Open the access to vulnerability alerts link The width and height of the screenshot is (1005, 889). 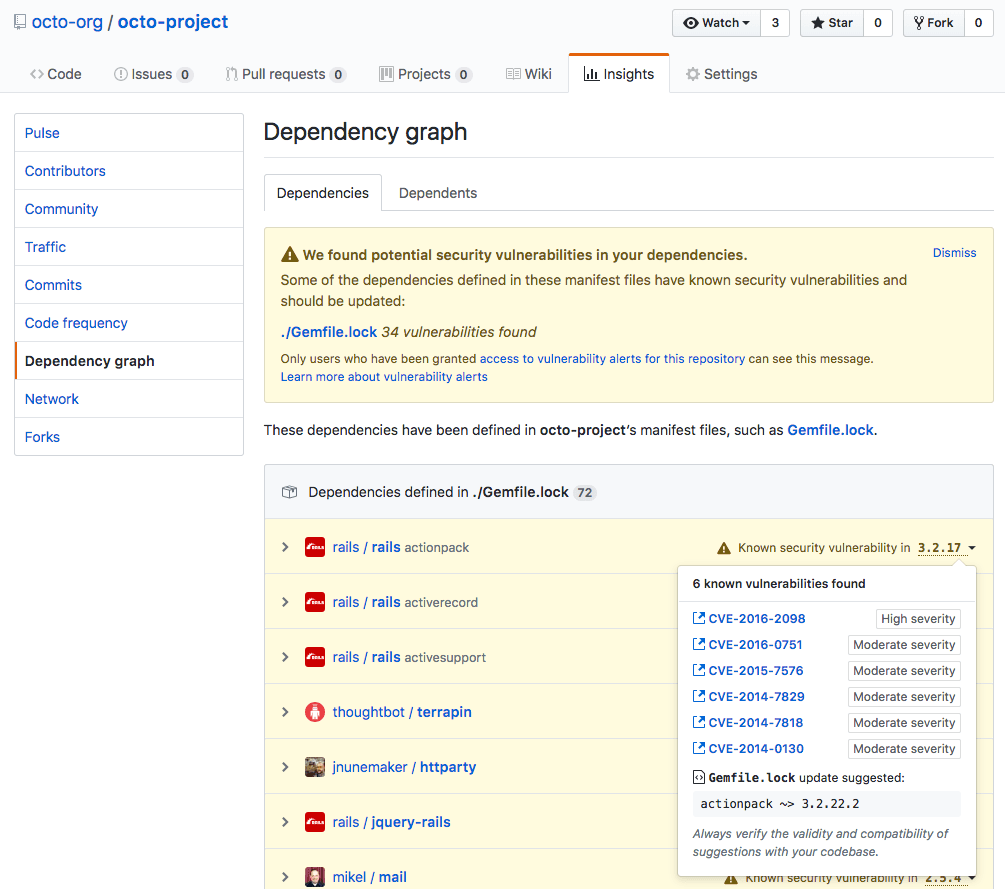[612, 359]
